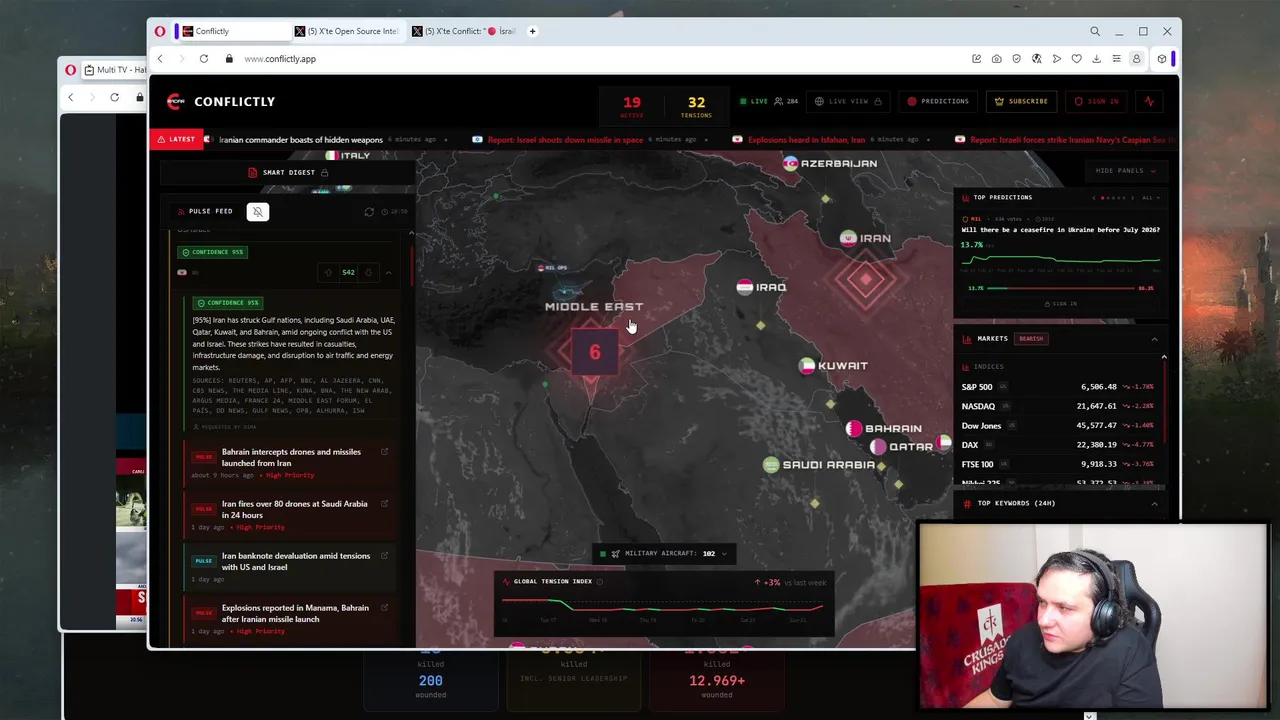Open external link for Iran fires 80 drones story
This screenshot has height=720, width=1280.
(x=384, y=504)
